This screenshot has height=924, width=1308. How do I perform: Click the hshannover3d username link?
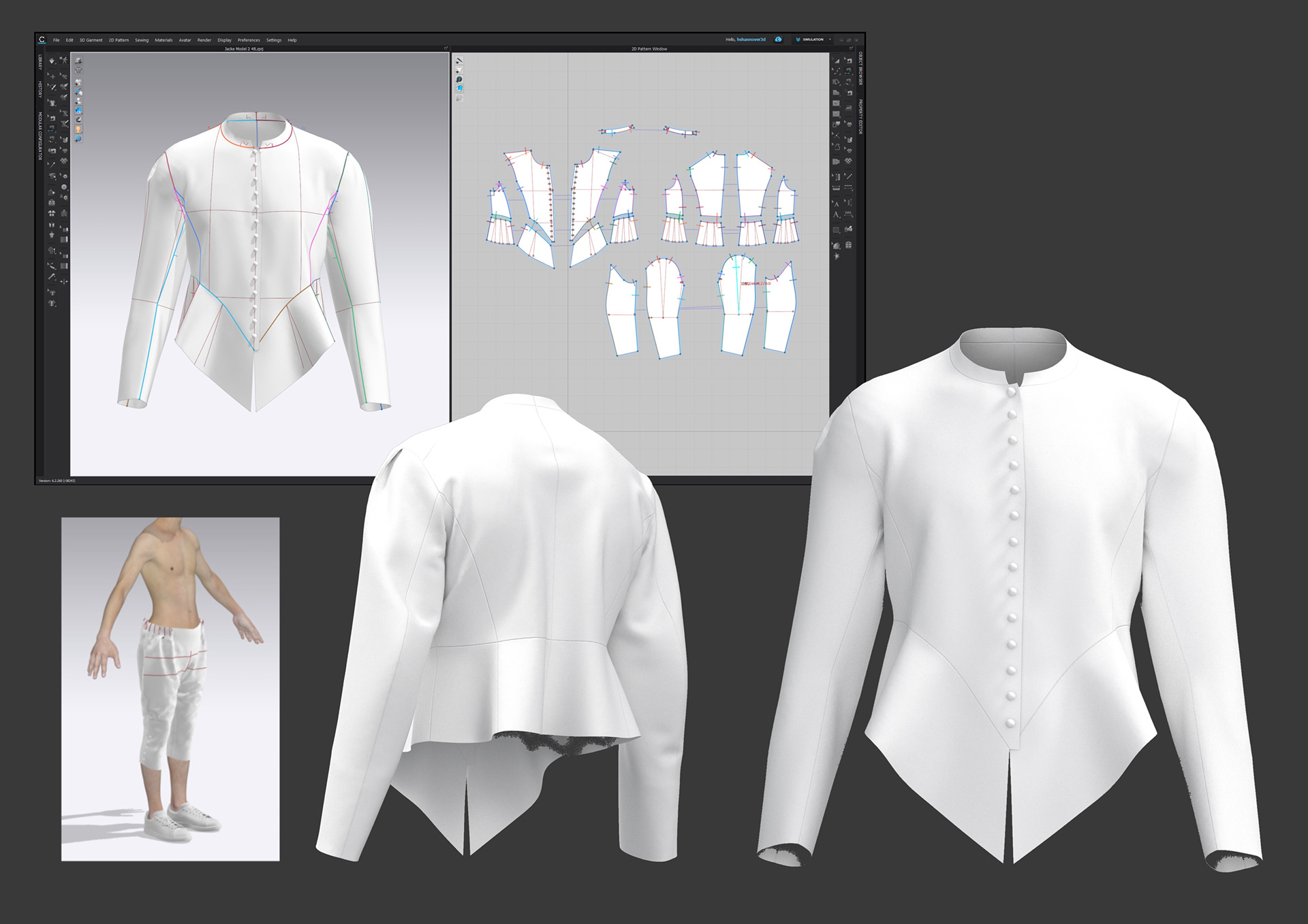(751, 39)
